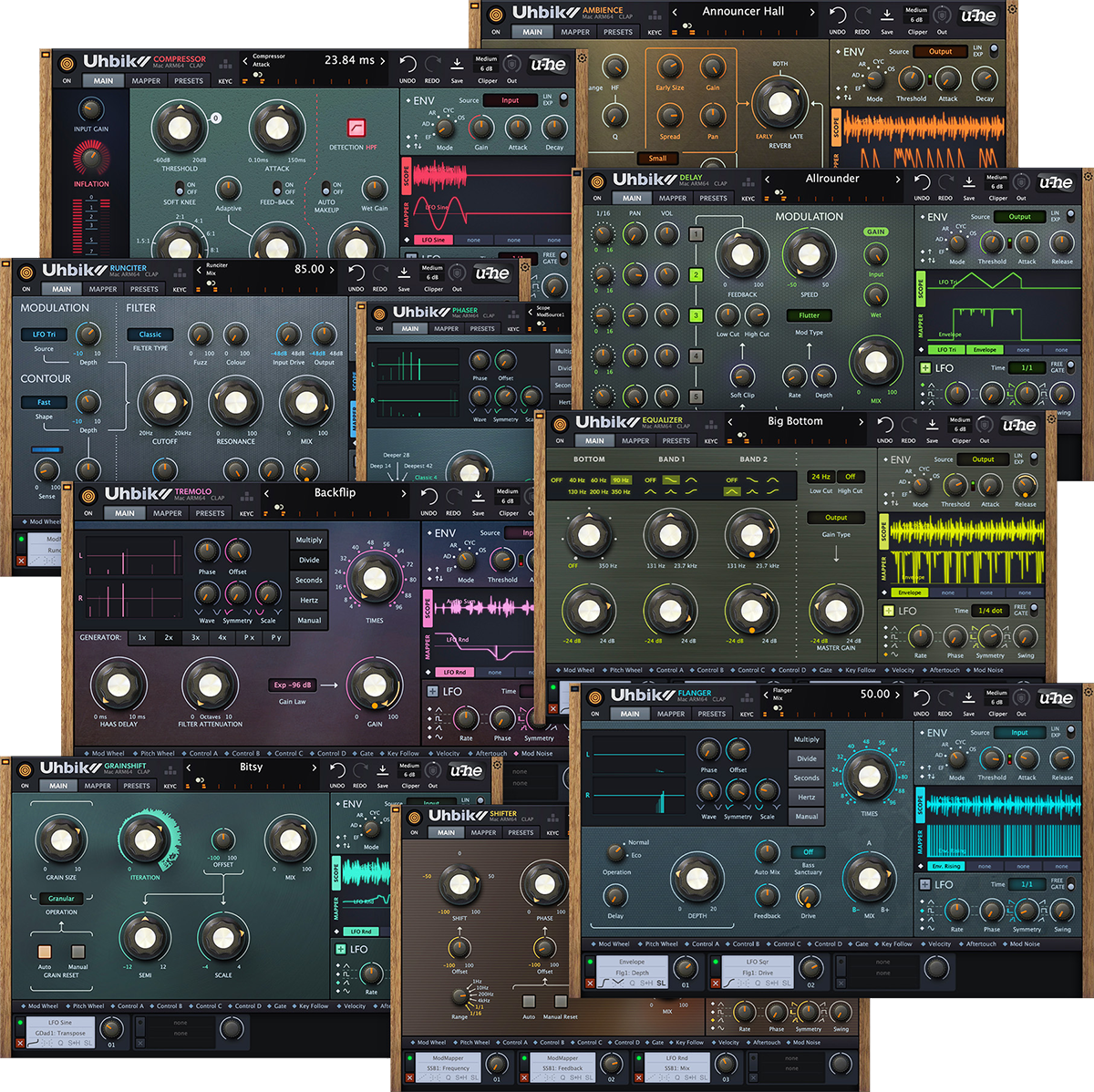Click Undo arrow in Equalizer header
The height and width of the screenshot is (1092, 1094).
point(884,425)
